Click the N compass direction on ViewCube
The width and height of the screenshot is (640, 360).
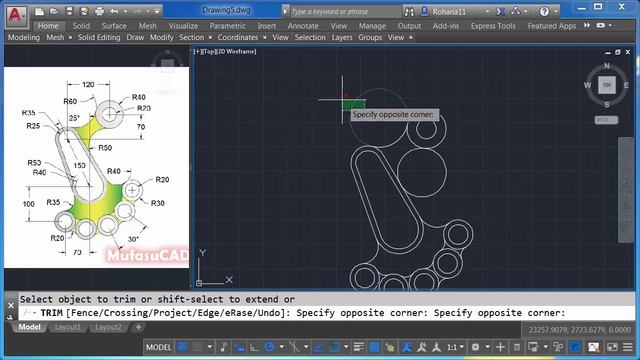(607, 66)
